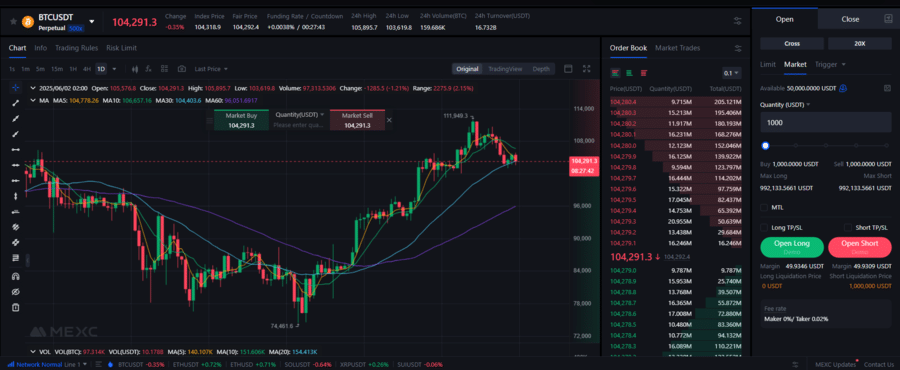This screenshot has width=900, height=370.
Task: Expand the chart to fullscreen
Action: coord(586,69)
